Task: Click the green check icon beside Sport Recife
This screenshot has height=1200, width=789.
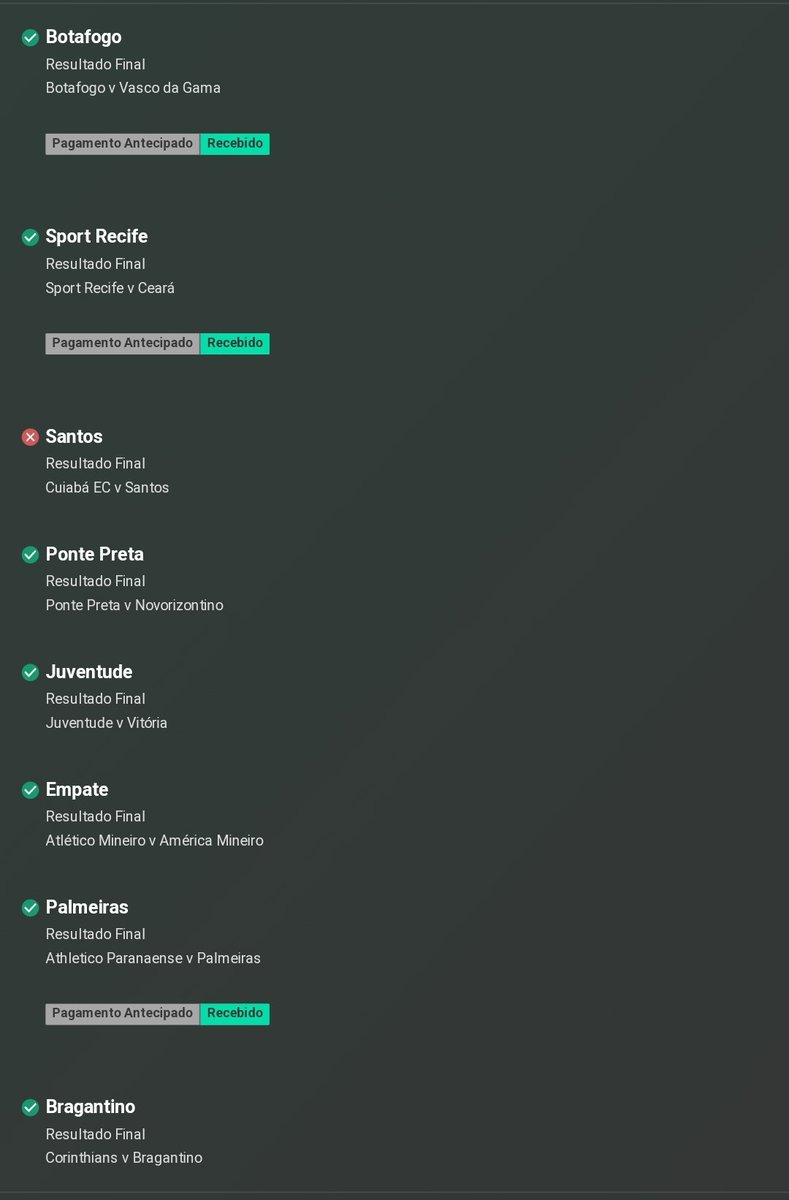Action: 30,238
